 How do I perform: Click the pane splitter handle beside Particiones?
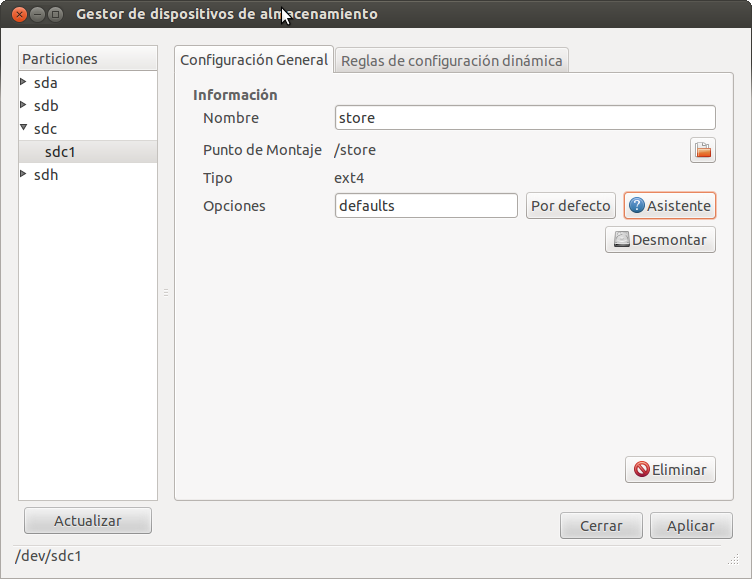(166, 292)
